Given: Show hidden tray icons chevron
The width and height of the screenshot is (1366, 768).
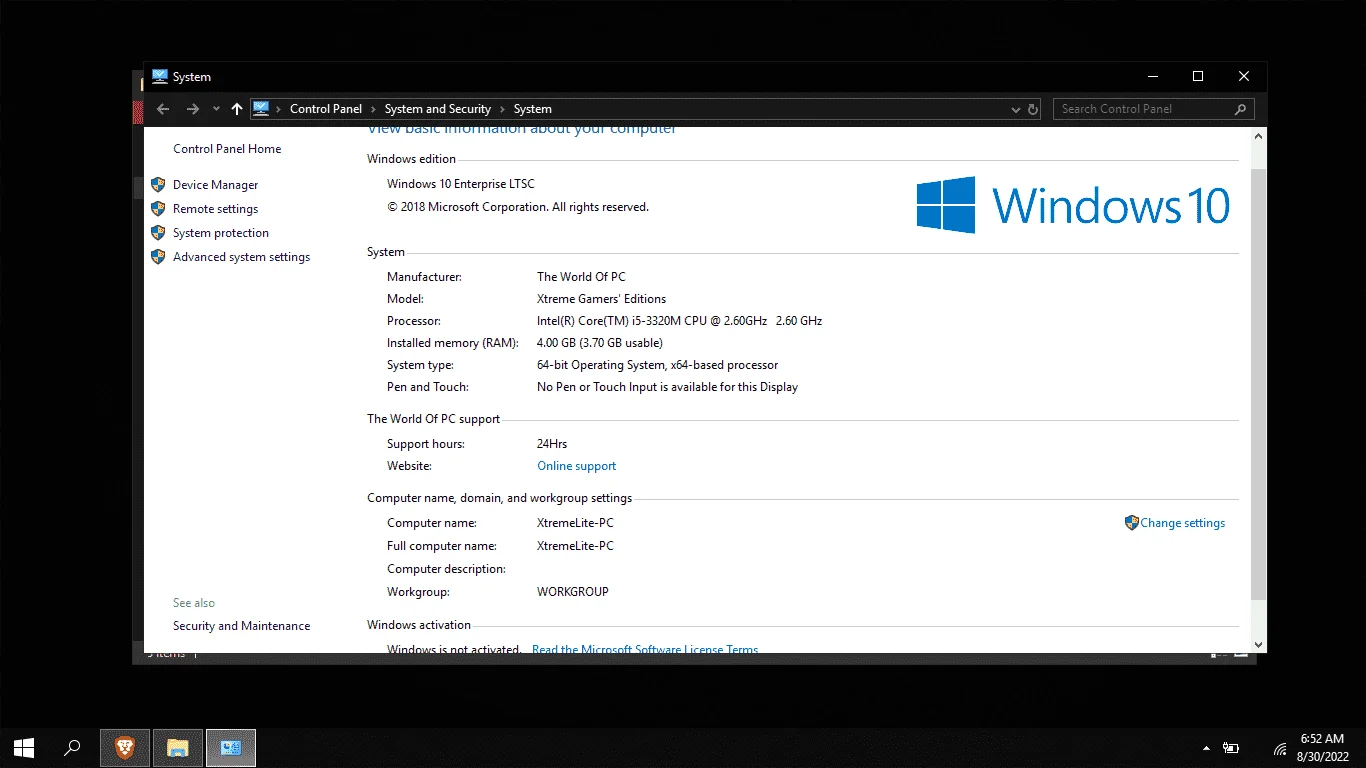Looking at the screenshot, I should point(1206,748).
